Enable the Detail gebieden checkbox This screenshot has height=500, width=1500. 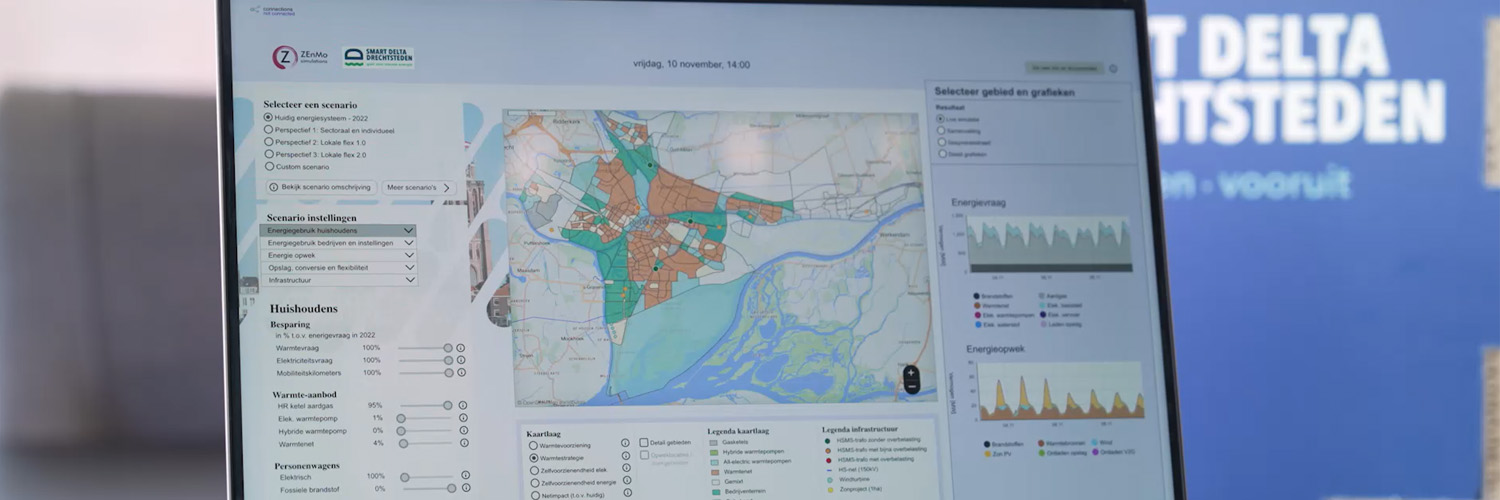(644, 443)
